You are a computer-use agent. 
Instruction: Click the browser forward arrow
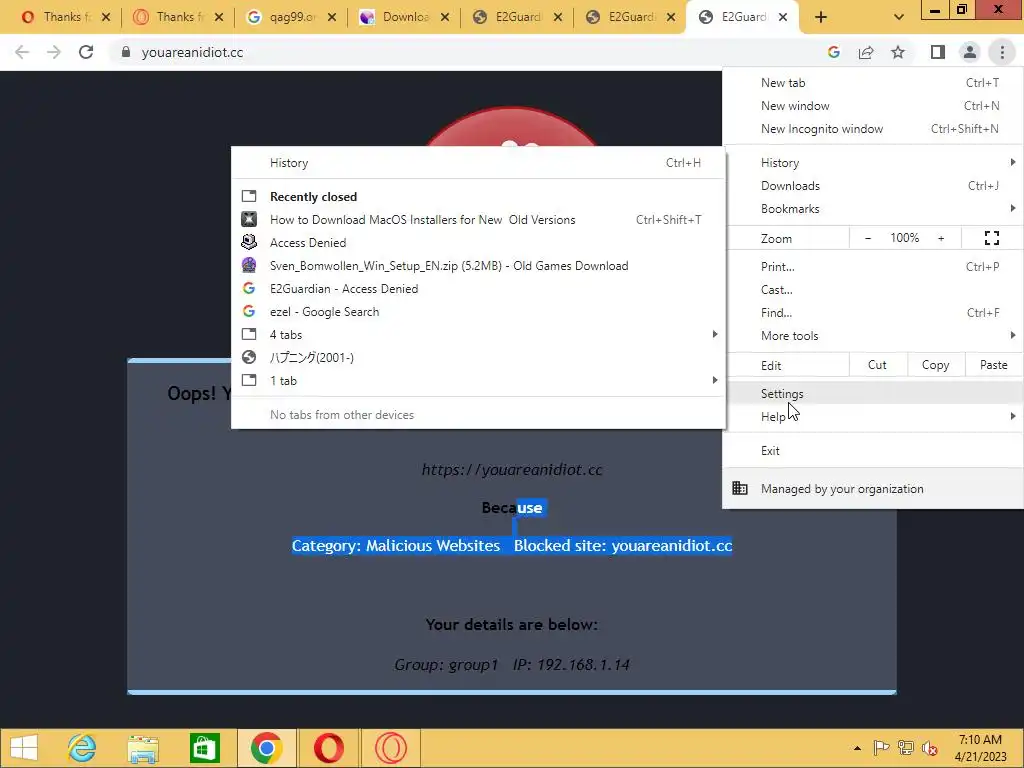point(54,52)
